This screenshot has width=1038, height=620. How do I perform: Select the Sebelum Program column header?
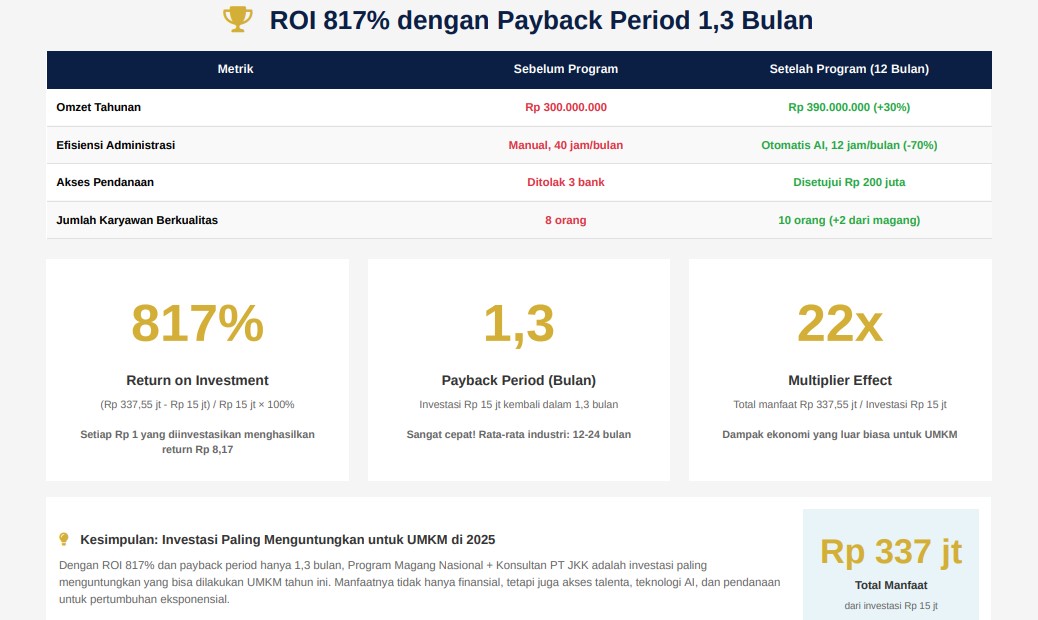point(565,69)
